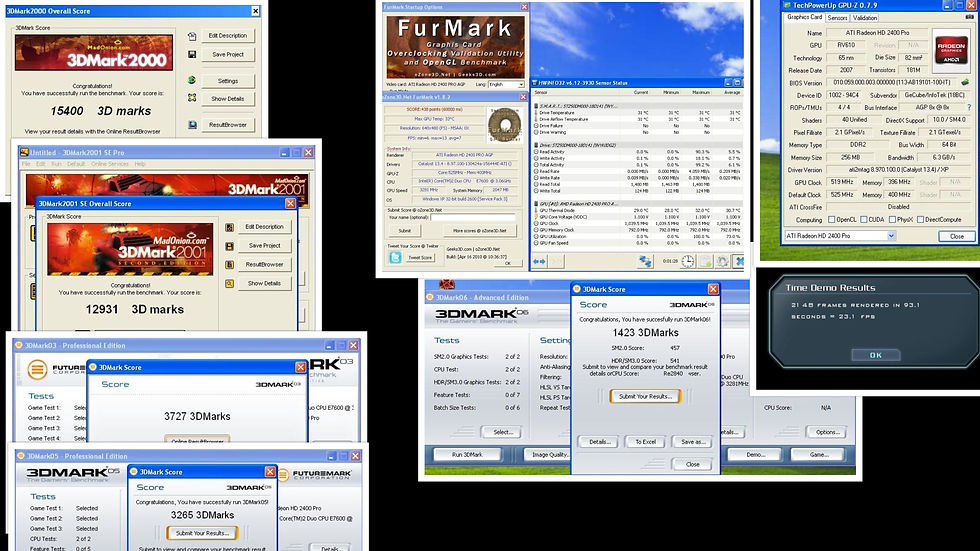Select the Graphics Card tab in GPU-Z

[804, 17]
